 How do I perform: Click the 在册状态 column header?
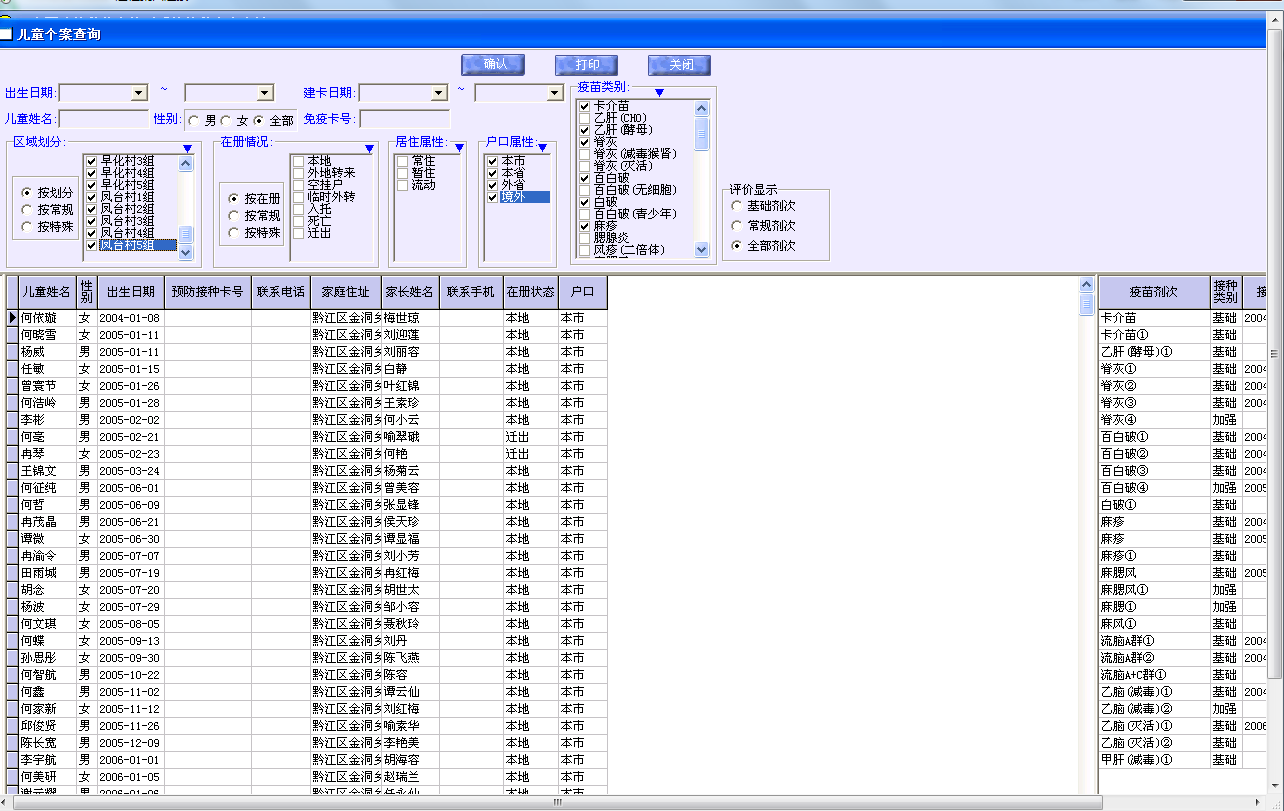pyautogui.click(x=530, y=293)
